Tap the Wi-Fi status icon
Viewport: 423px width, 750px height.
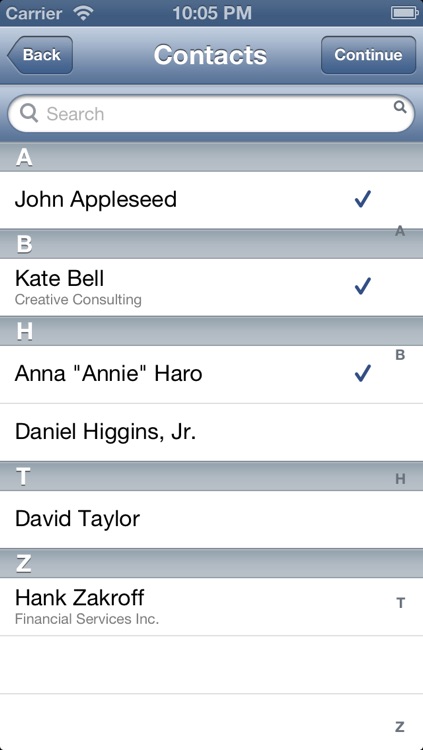click(x=84, y=13)
